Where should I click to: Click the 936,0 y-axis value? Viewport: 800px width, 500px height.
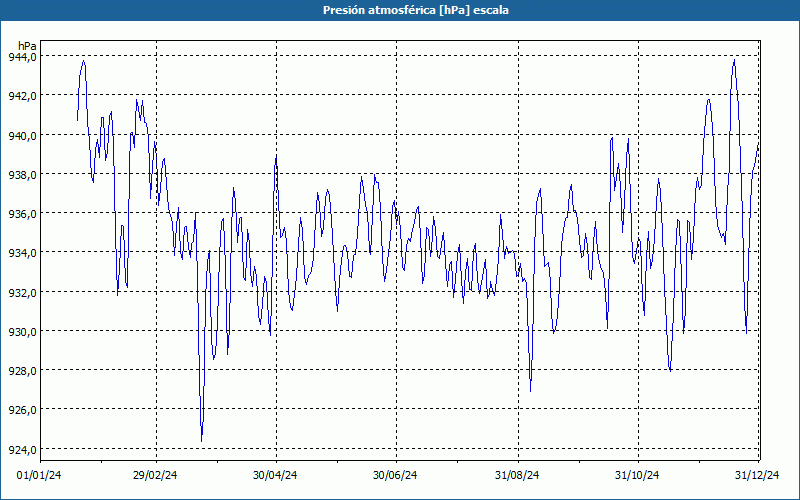[x=22, y=214]
